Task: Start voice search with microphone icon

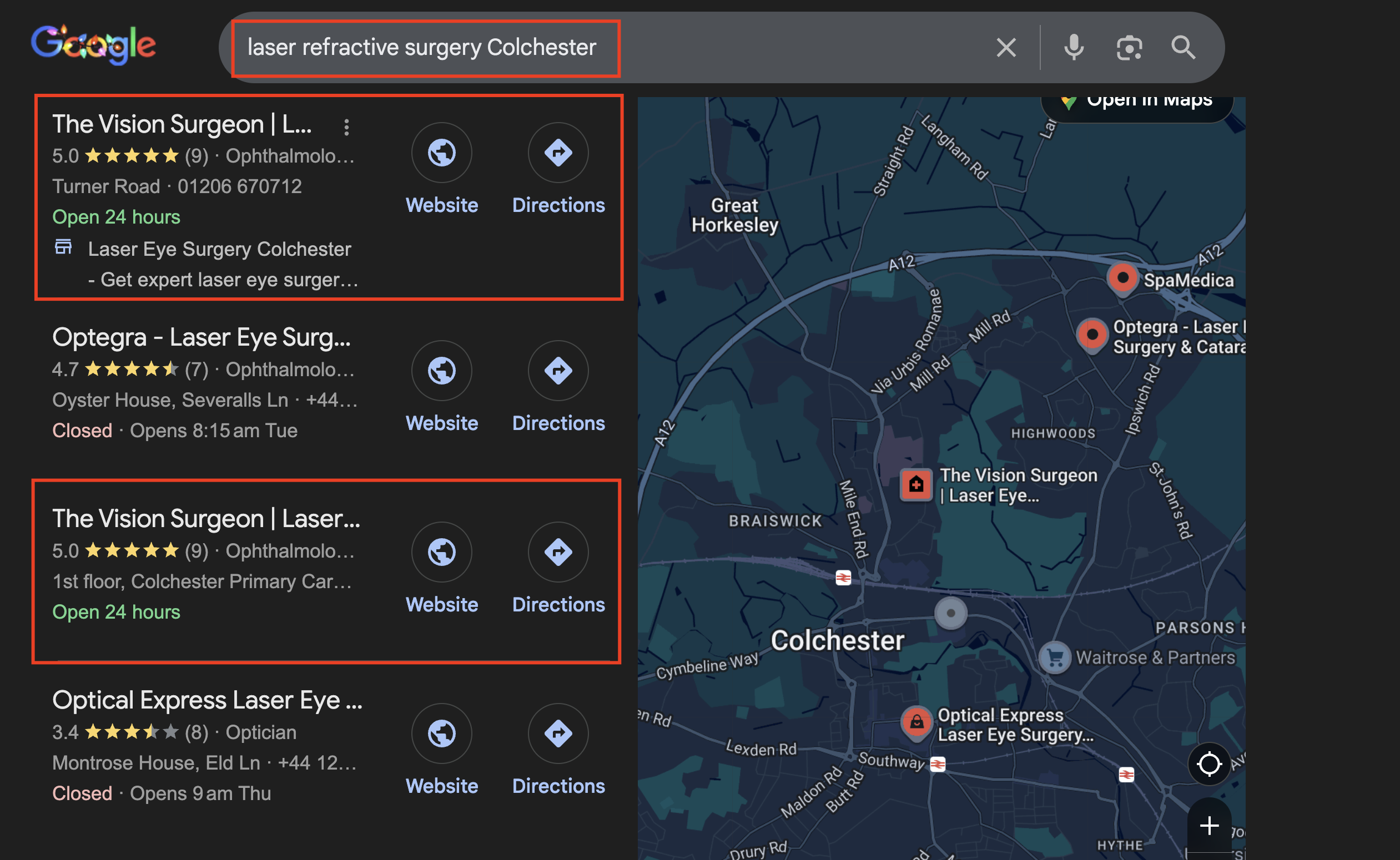Action: coord(1074,48)
